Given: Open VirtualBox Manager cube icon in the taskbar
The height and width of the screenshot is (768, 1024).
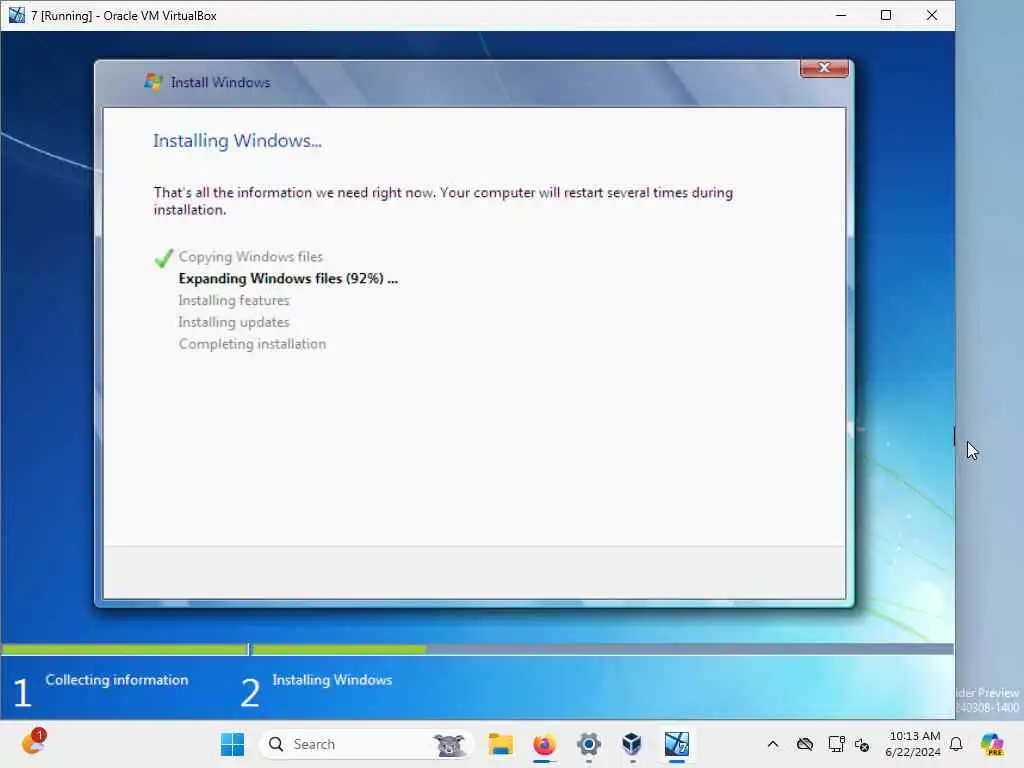Looking at the screenshot, I should (x=632, y=744).
